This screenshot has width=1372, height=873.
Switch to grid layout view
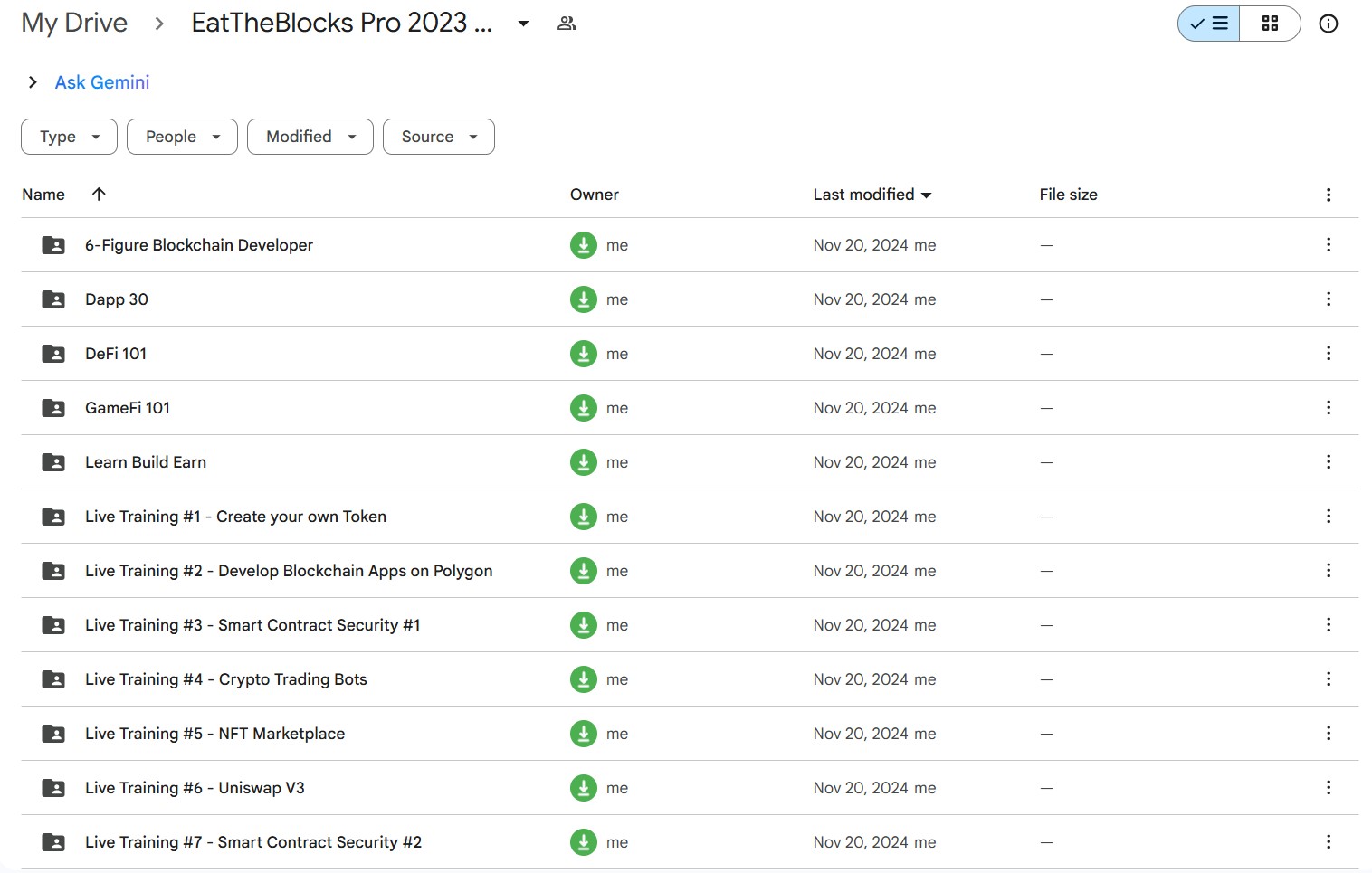(1270, 24)
